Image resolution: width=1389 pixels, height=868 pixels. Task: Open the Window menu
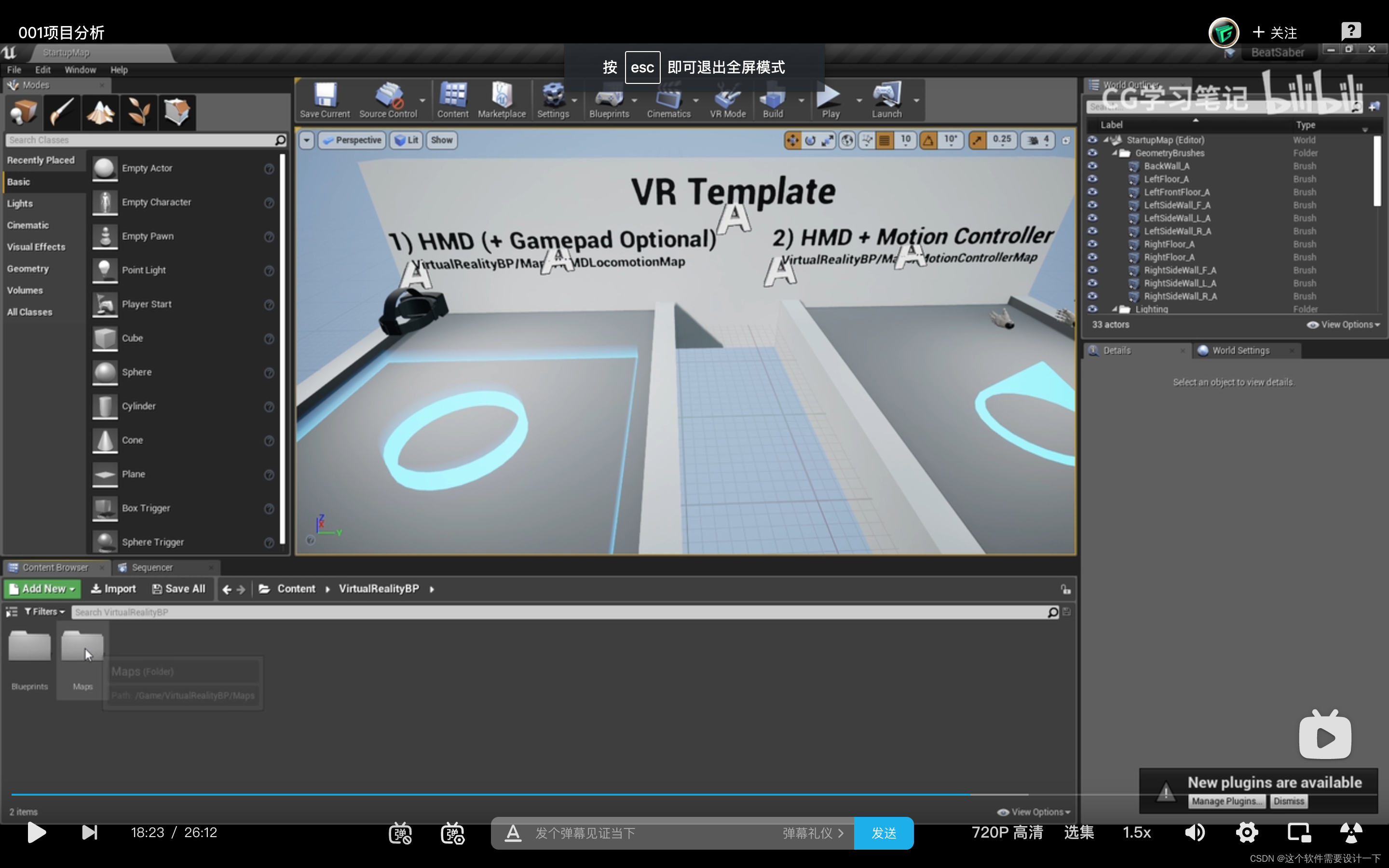point(79,69)
